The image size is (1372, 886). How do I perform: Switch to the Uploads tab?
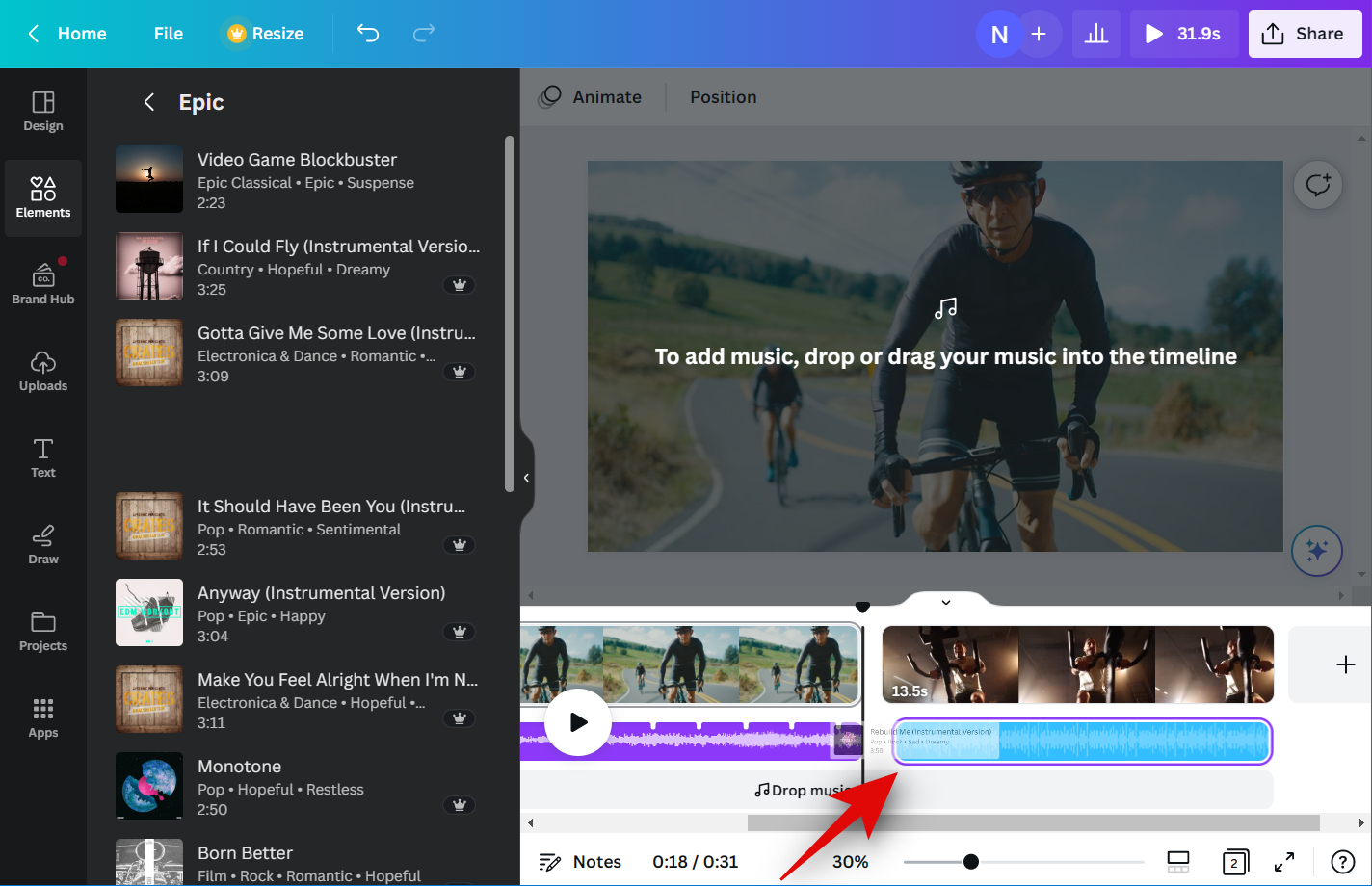[43, 371]
